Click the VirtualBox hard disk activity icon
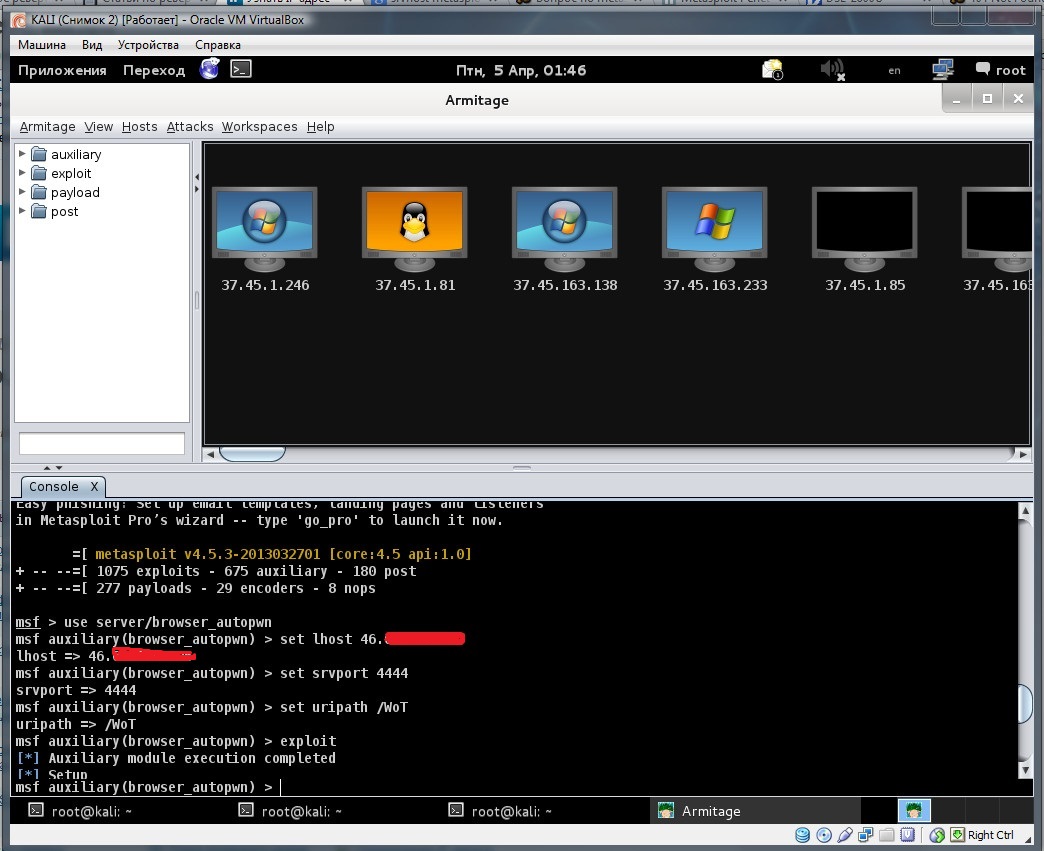The image size is (1044, 851). pos(802,835)
